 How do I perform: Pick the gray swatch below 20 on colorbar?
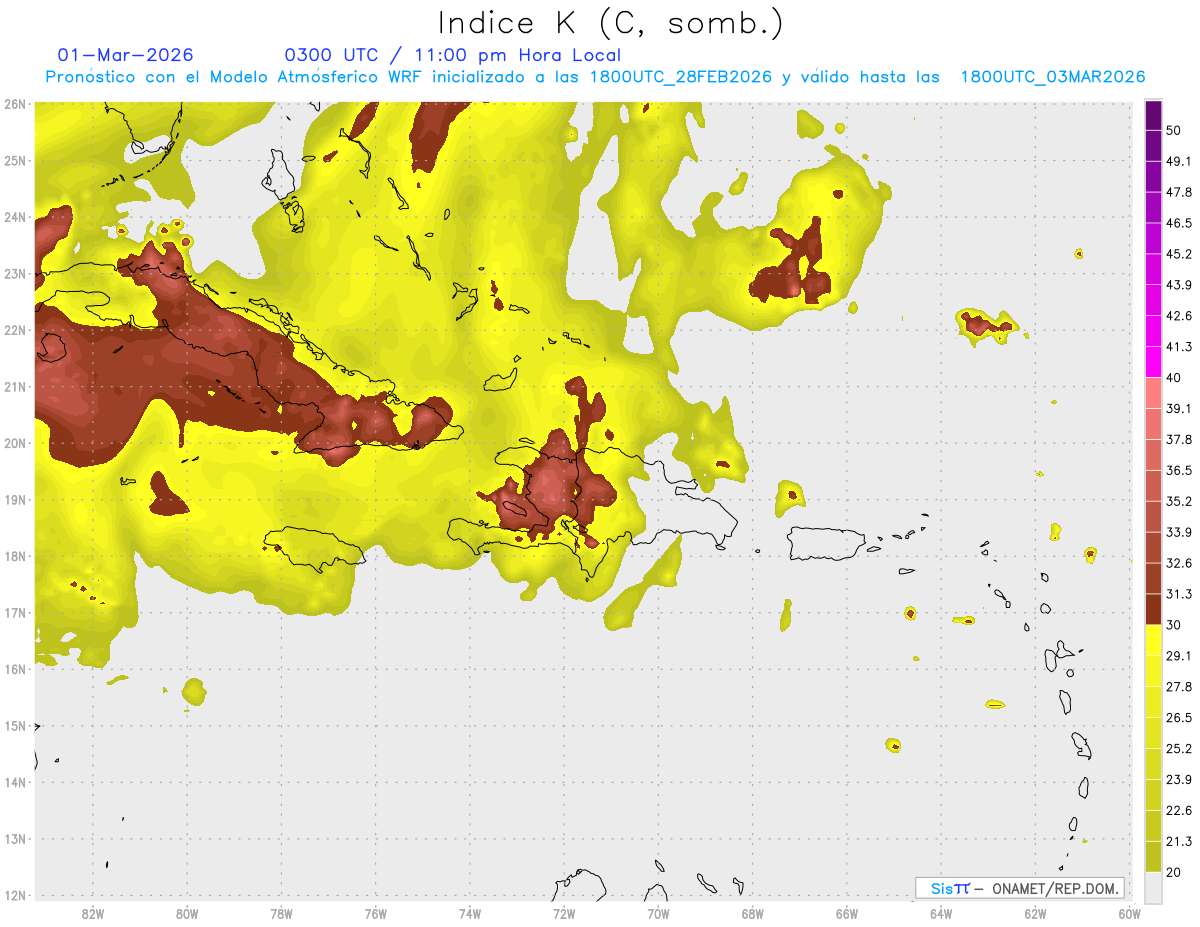pos(1153,887)
